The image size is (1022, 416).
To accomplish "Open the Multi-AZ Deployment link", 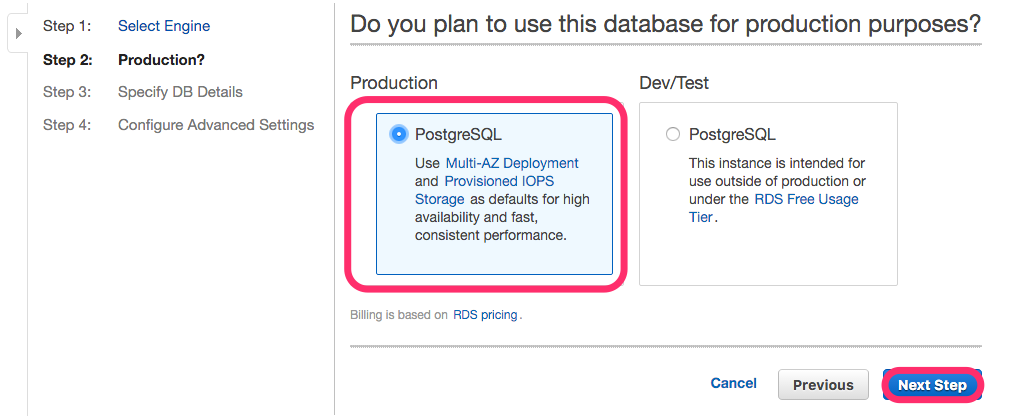I will pos(512,163).
